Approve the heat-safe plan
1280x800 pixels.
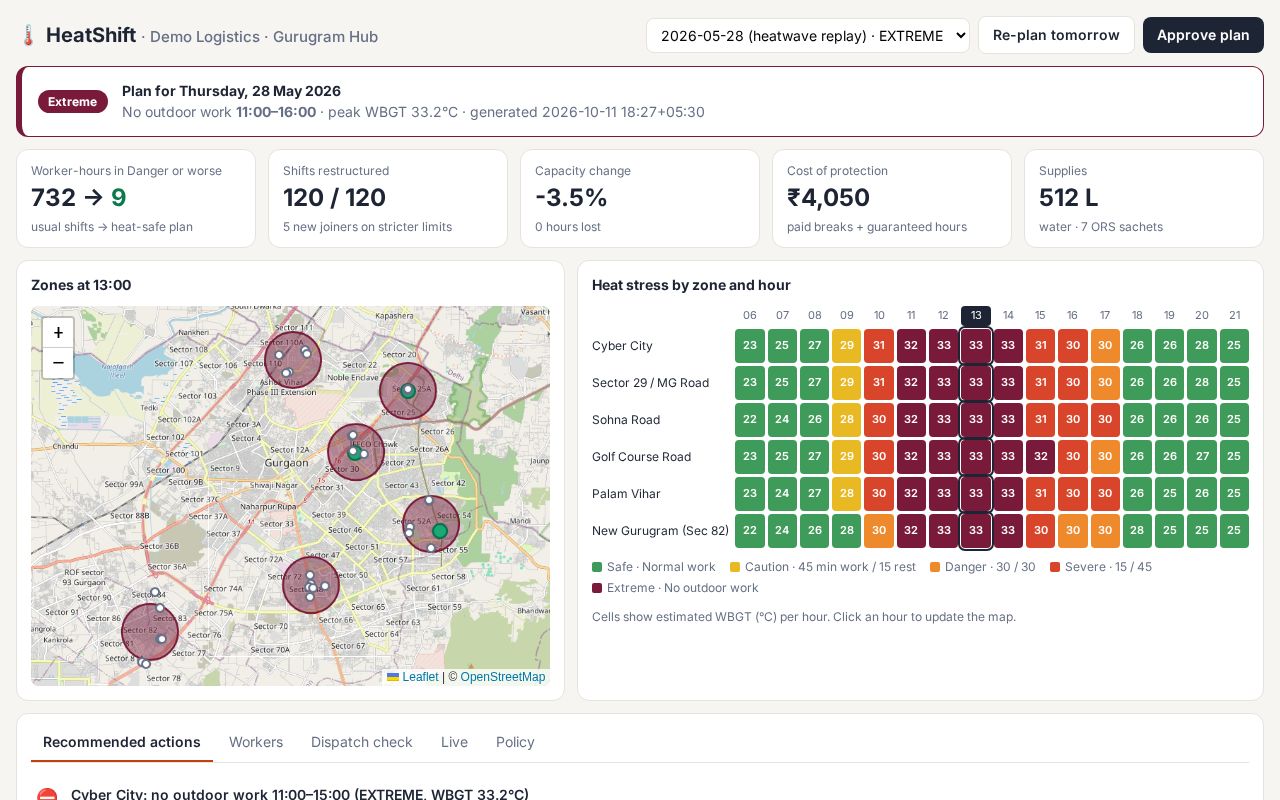[1203, 35]
